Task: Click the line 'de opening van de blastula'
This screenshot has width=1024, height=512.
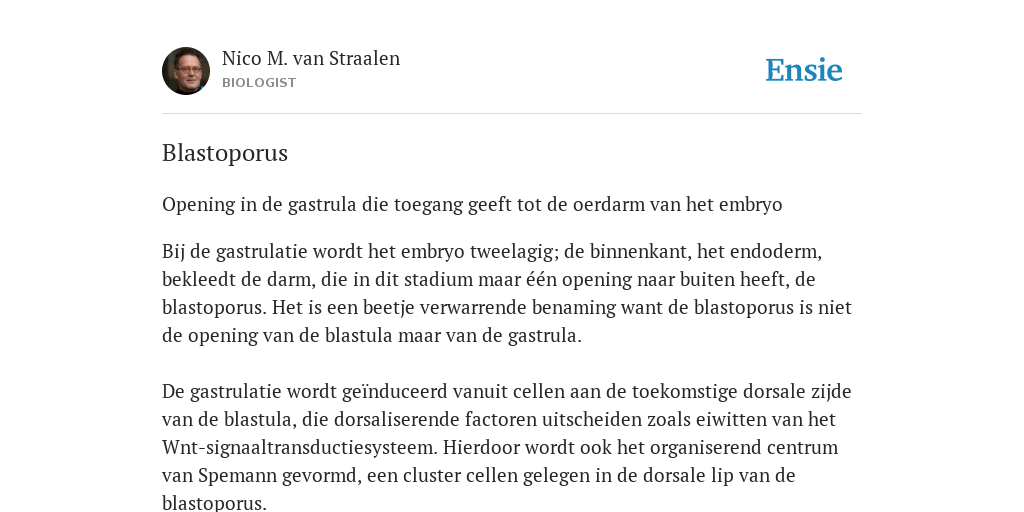Action: pyautogui.click(x=372, y=336)
